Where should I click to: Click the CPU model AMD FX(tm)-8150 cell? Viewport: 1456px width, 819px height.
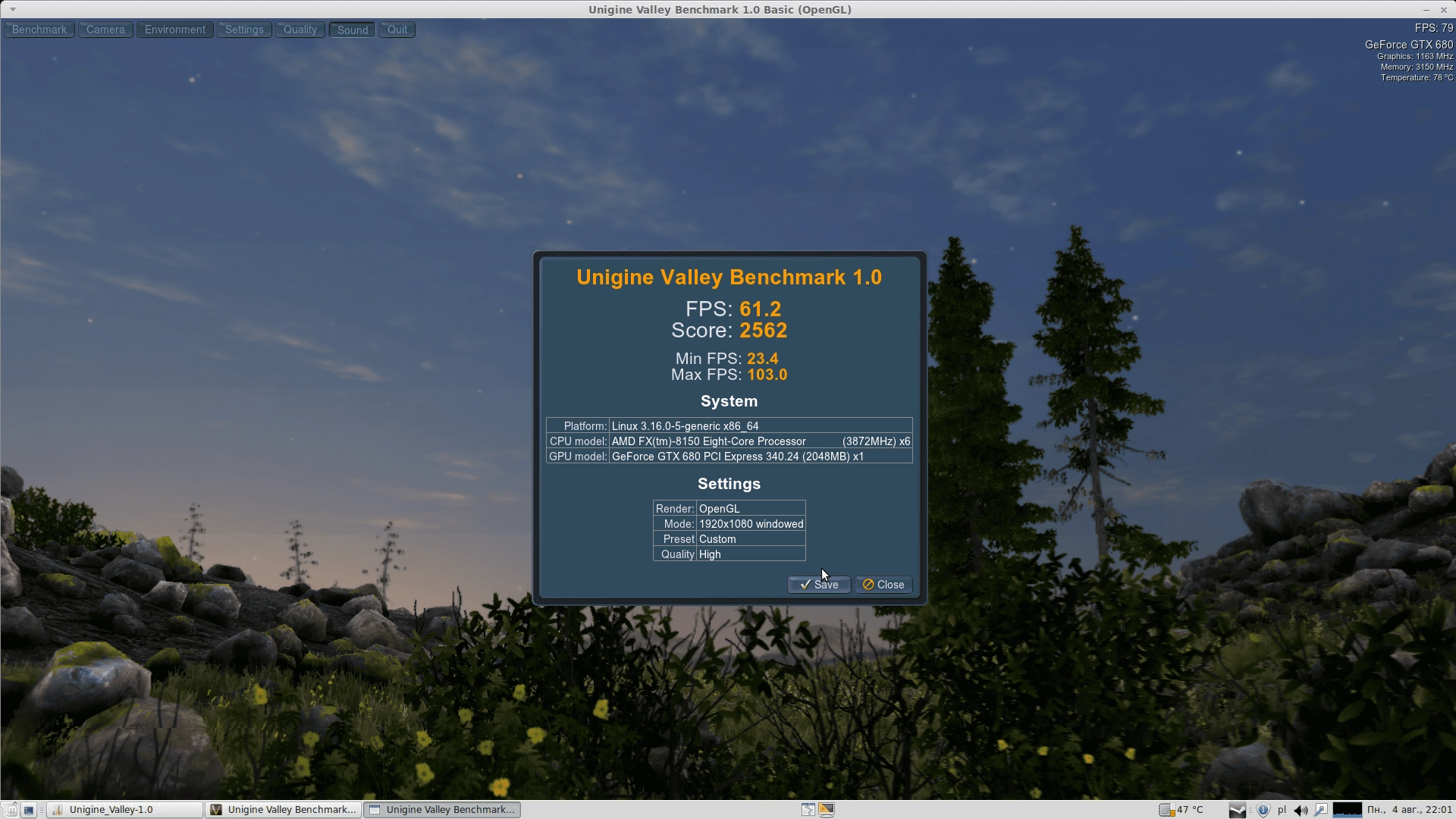click(x=761, y=441)
